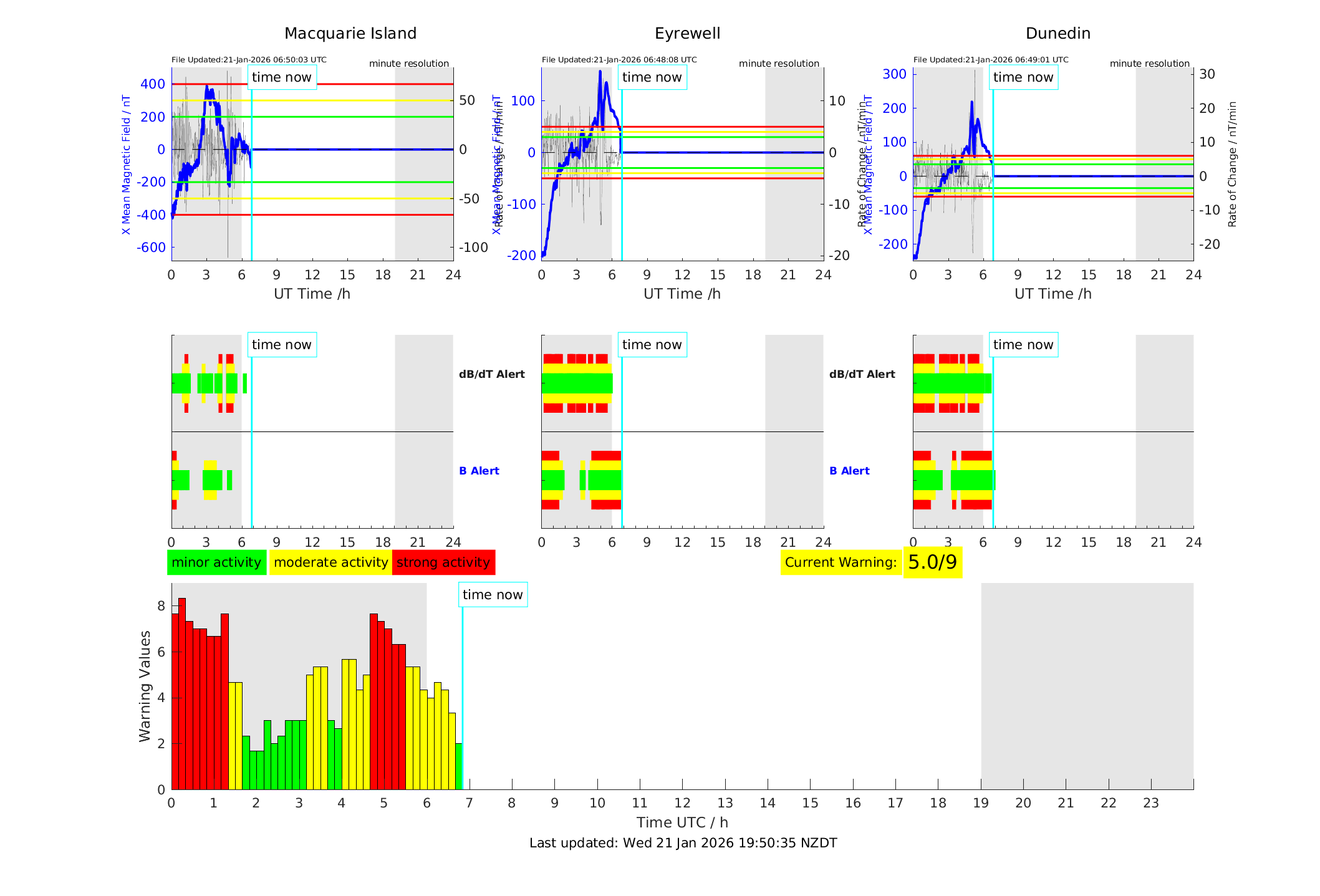Image resolution: width=1320 pixels, height=896 pixels.
Task: Click the Warning Values axis label
Action: coord(145,686)
